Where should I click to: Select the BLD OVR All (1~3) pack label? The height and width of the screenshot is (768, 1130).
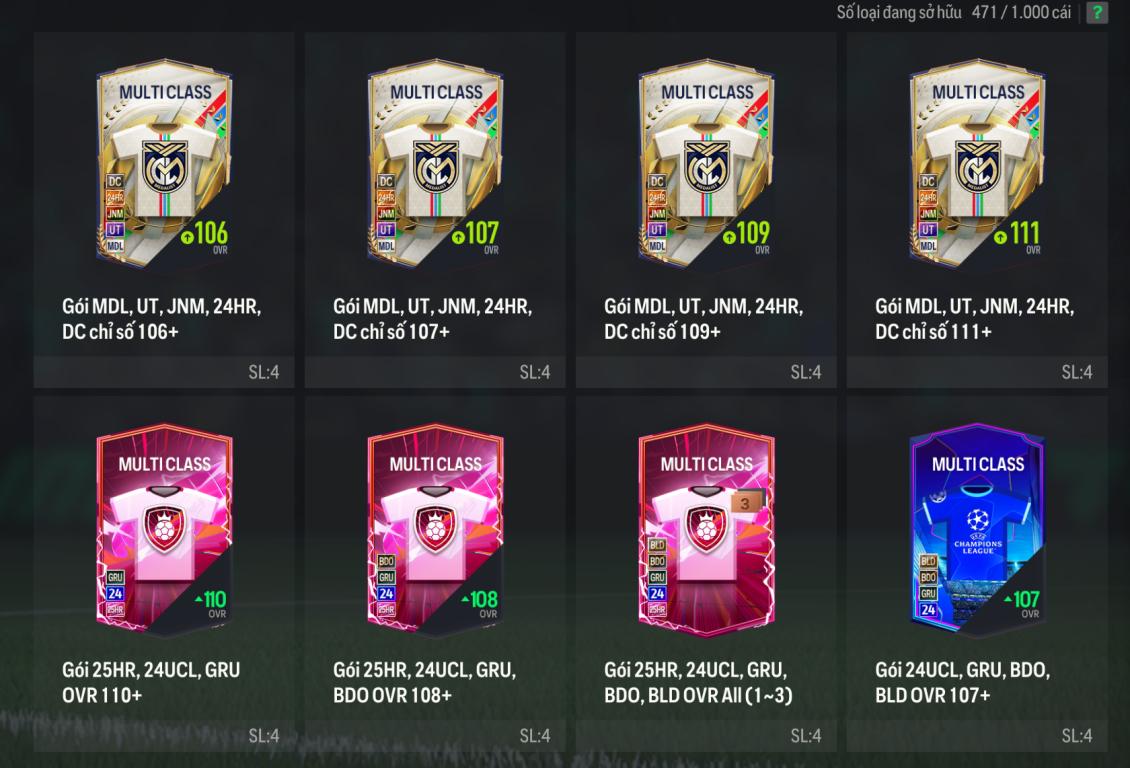click(x=698, y=682)
